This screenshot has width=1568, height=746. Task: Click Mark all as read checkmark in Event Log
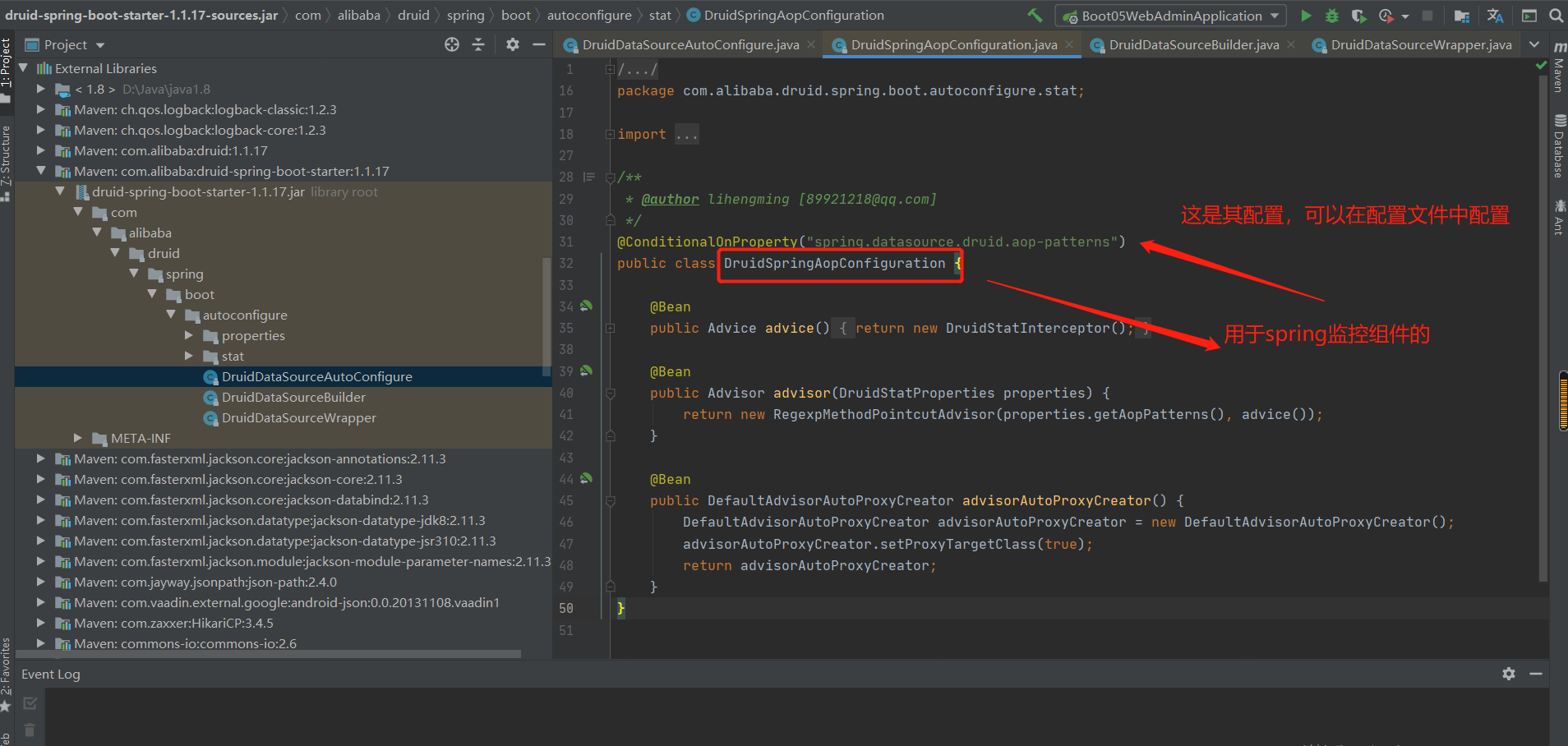tap(30, 703)
